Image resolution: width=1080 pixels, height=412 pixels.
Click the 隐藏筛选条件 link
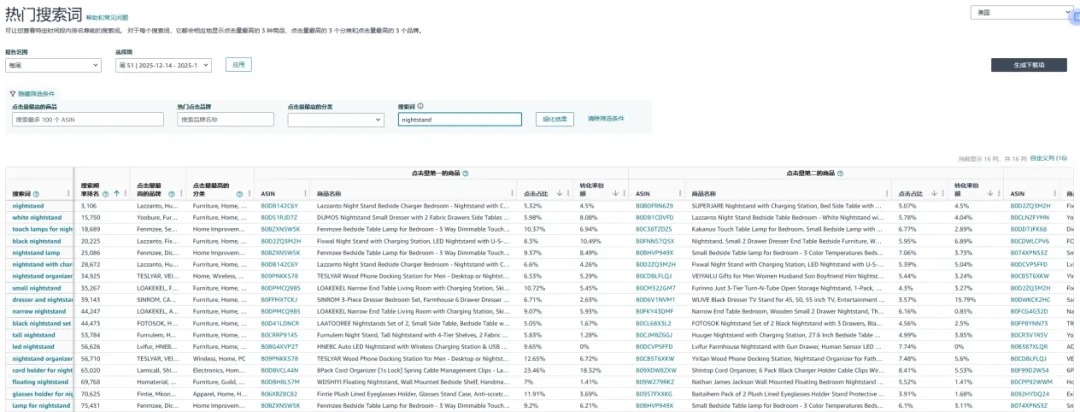(37, 93)
